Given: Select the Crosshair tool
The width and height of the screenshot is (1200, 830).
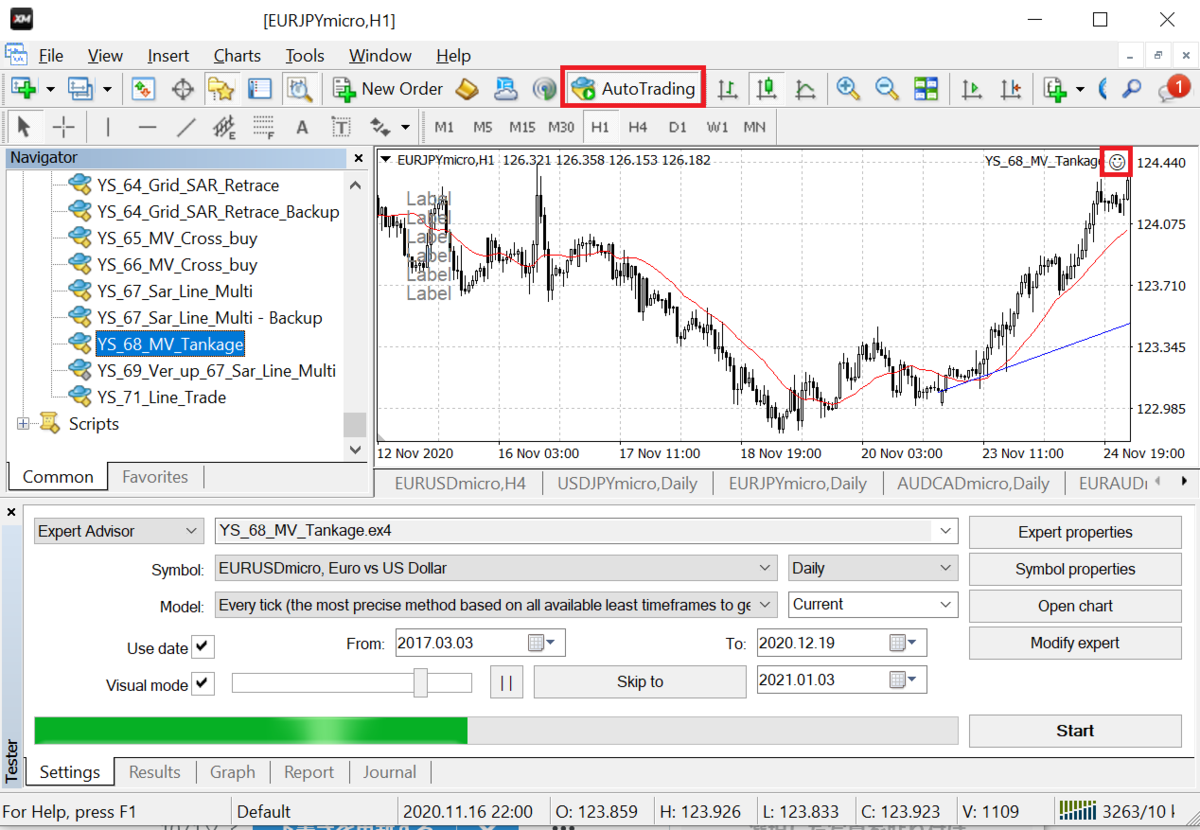Looking at the screenshot, I should click(63, 127).
